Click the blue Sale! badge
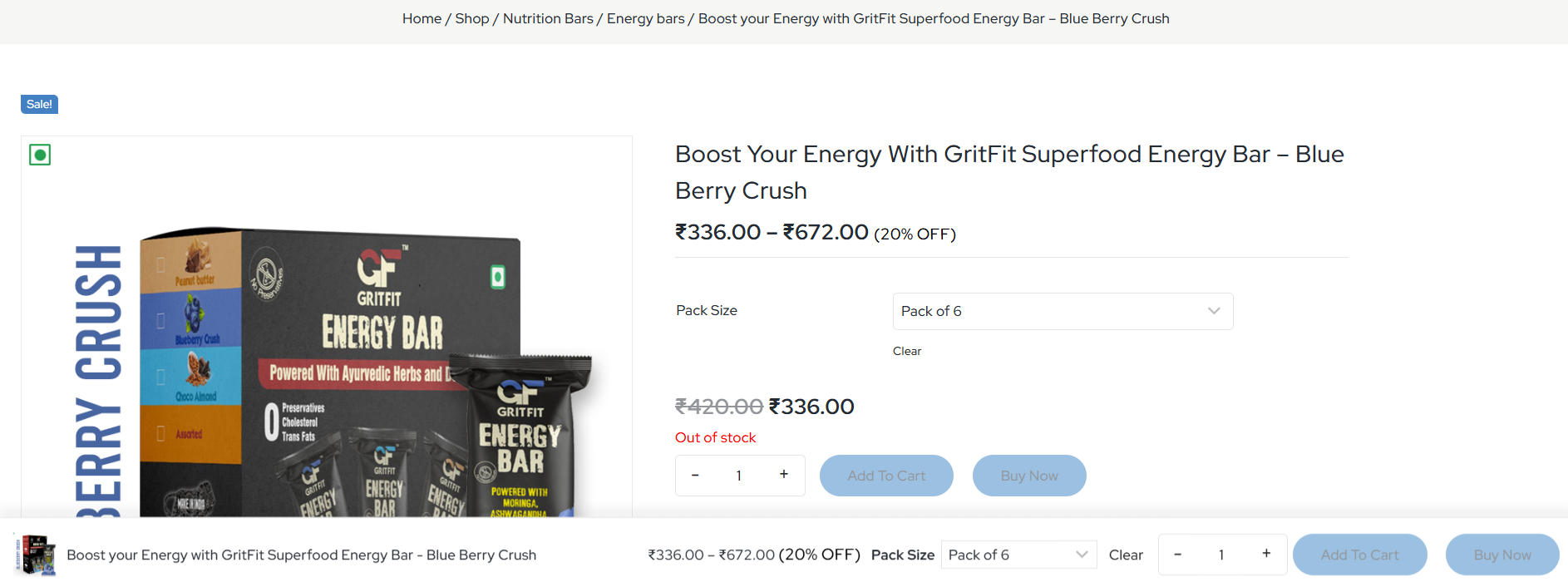Image resolution: width=1568 pixels, height=582 pixels. click(39, 104)
